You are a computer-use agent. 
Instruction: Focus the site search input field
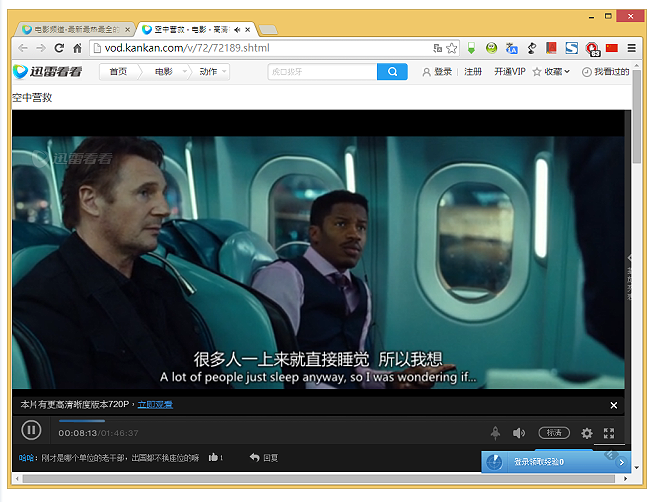(322, 72)
